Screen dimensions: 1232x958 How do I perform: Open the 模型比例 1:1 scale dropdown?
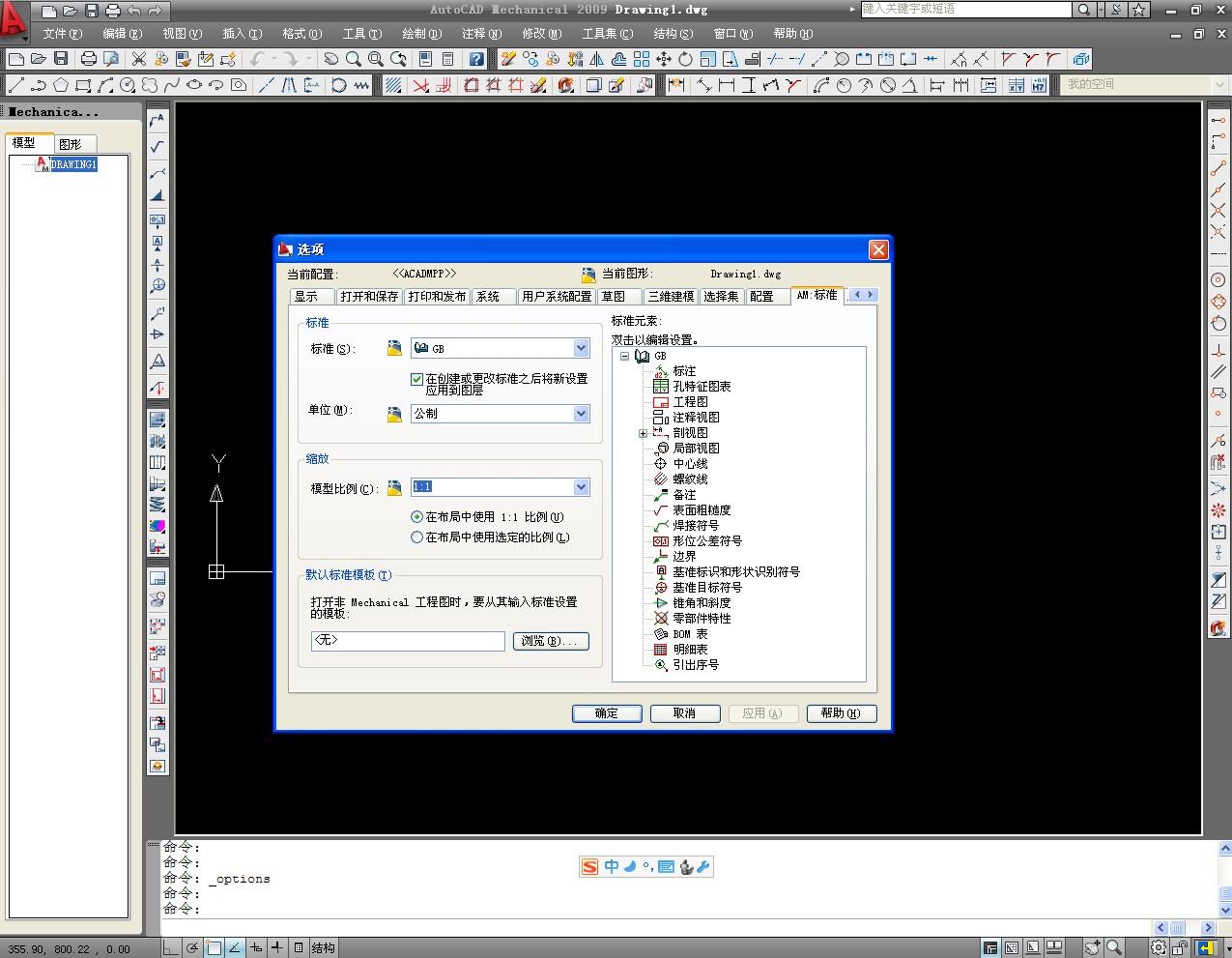(x=581, y=487)
